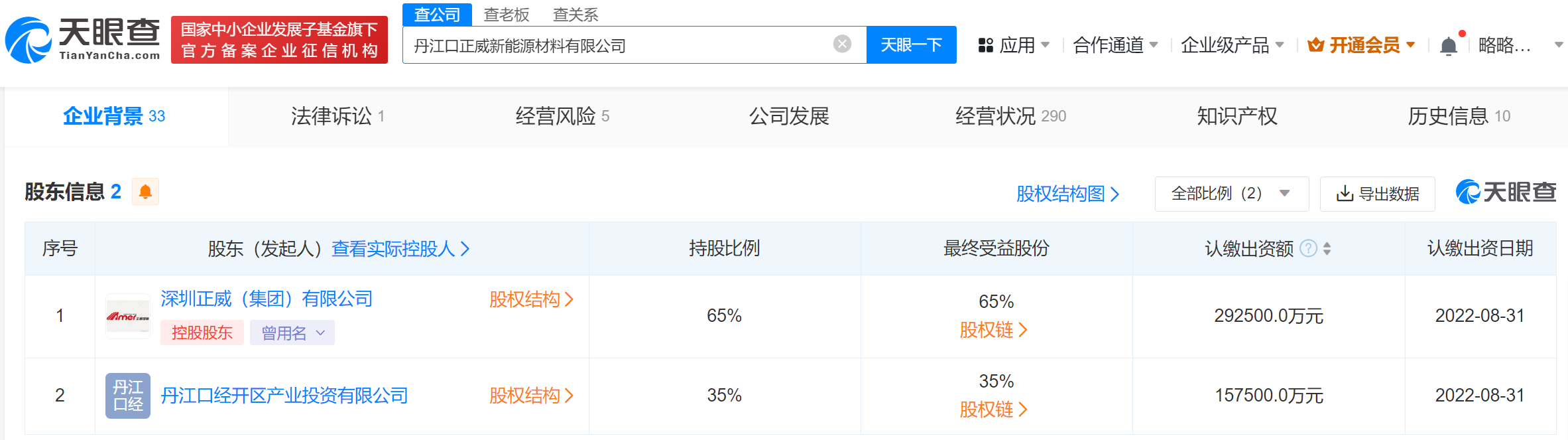Open 丹江口经开区产业投资有限公司 company link
The image size is (1568, 440).
click(284, 396)
